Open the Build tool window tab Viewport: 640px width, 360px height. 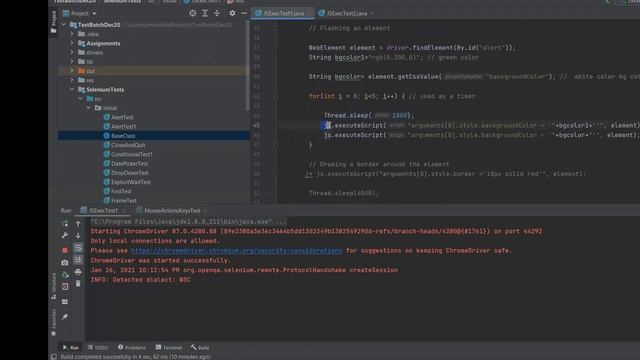point(200,348)
